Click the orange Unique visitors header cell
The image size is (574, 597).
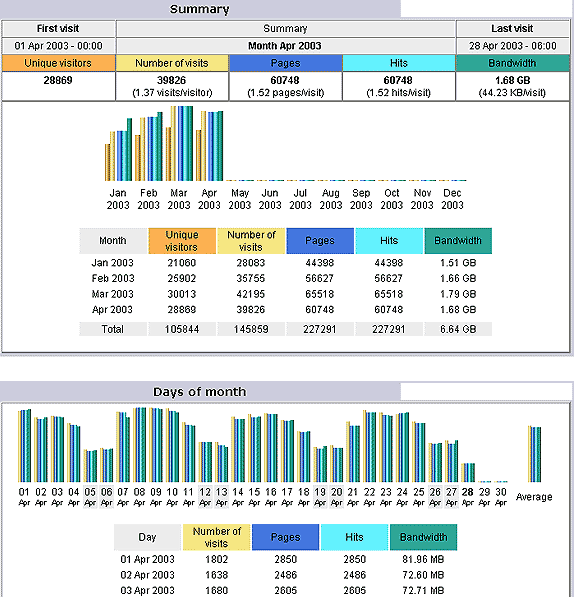click(x=58, y=63)
